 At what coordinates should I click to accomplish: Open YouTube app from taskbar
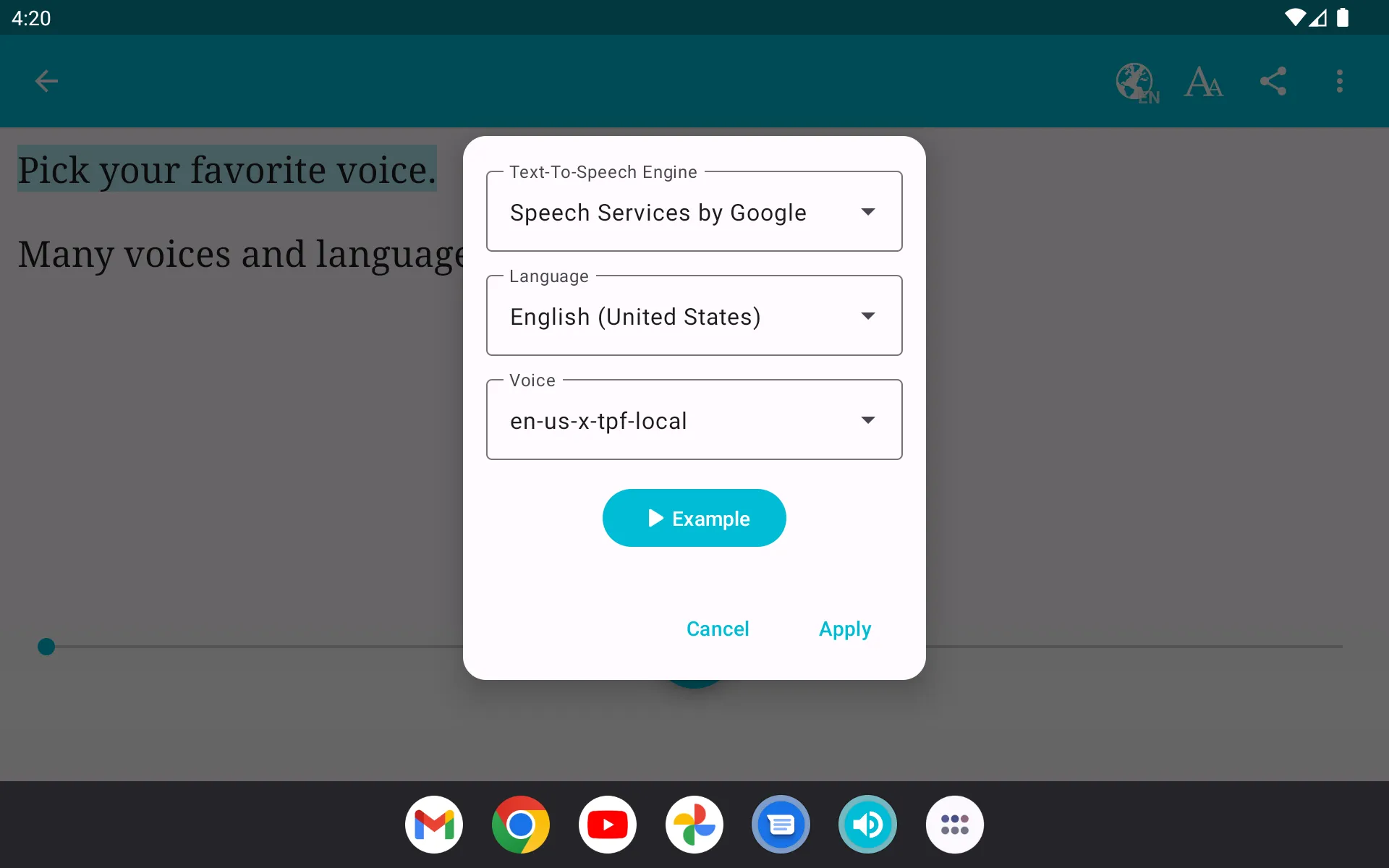click(x=608, y=825)
